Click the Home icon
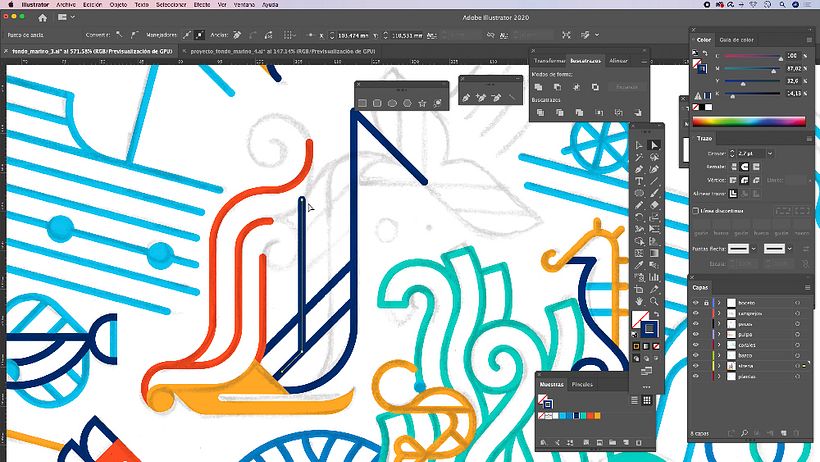Screen dimensions: 820x462 (42, 17)
